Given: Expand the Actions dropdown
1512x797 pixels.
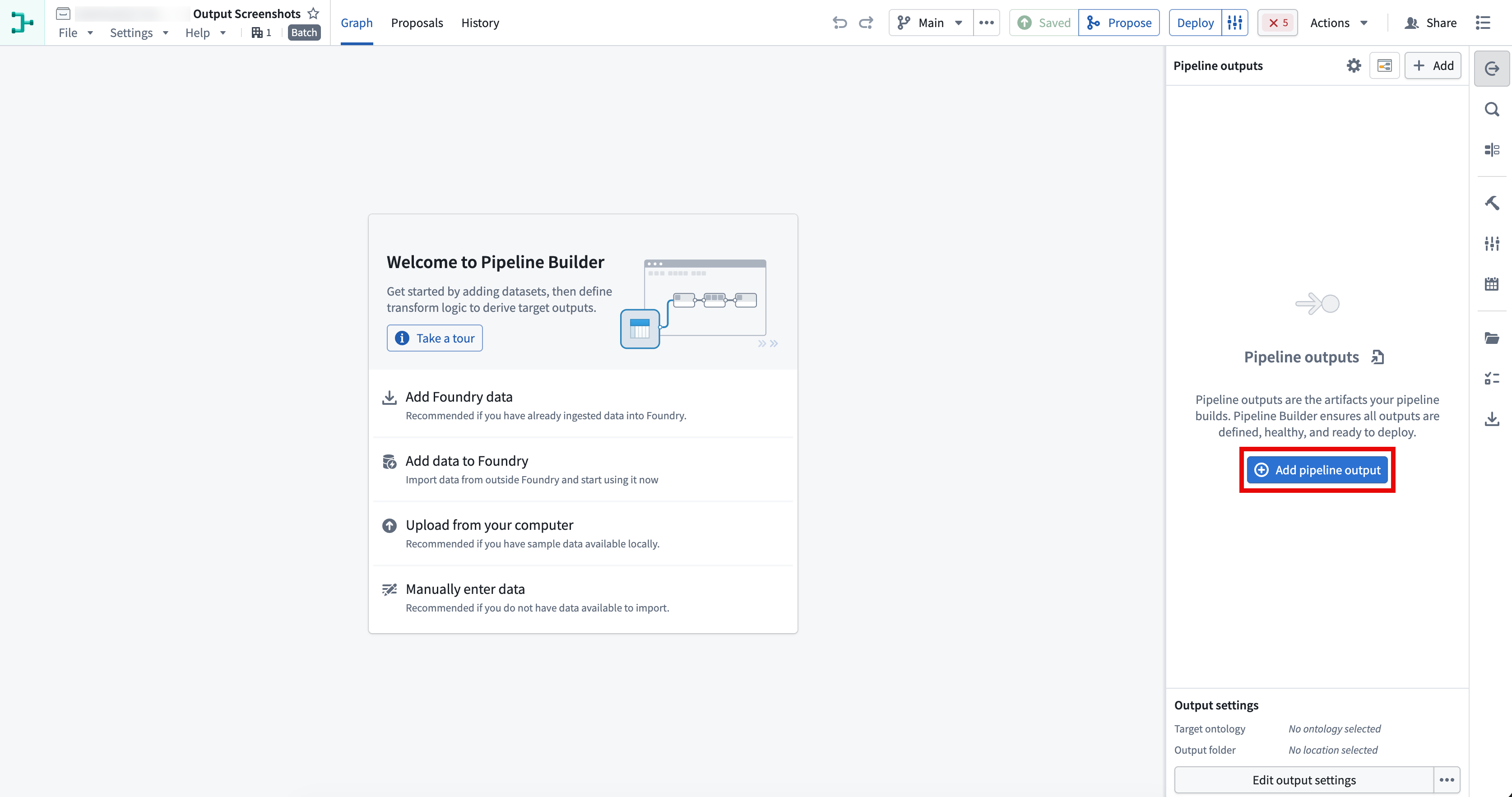Looking at the screenshot, I should 1339,23.
